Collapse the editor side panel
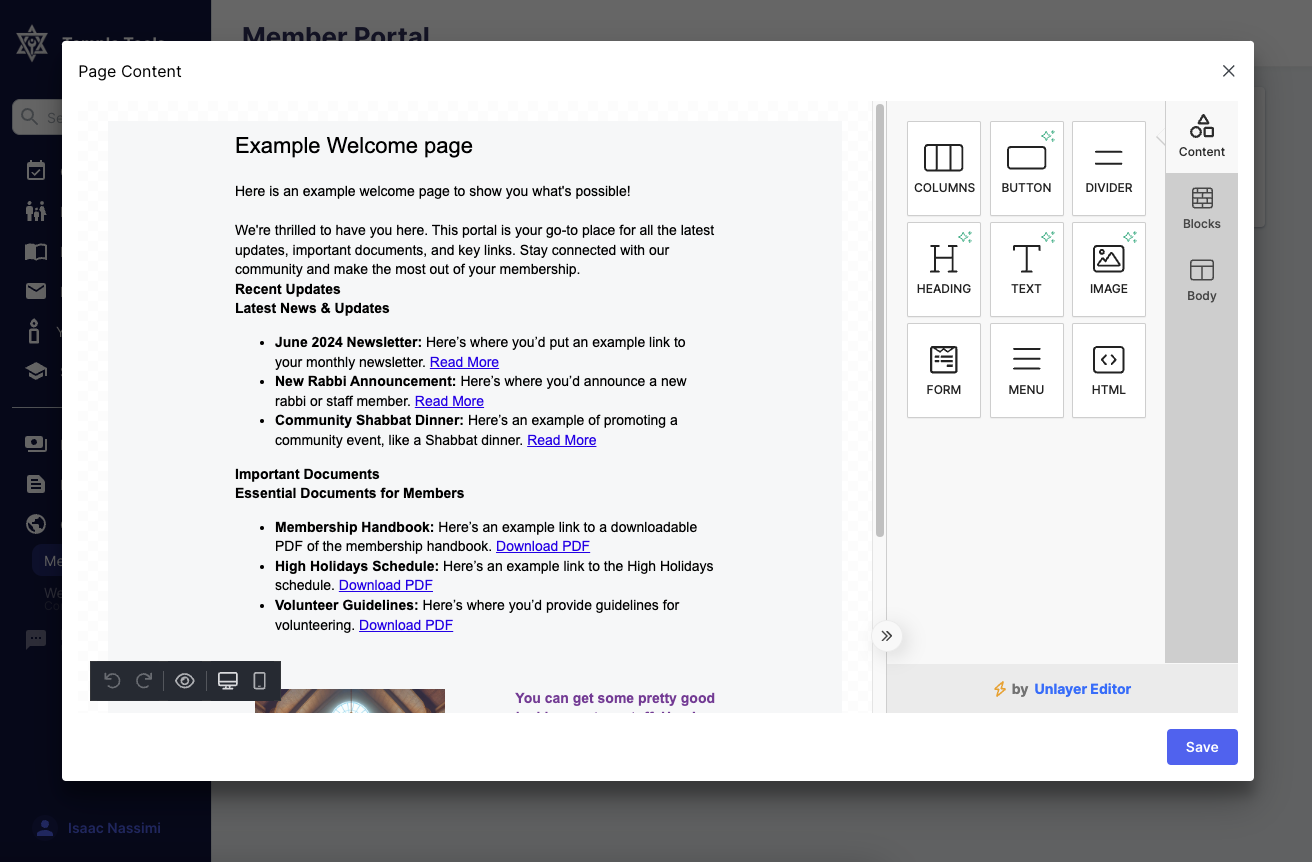 [886, 636]
